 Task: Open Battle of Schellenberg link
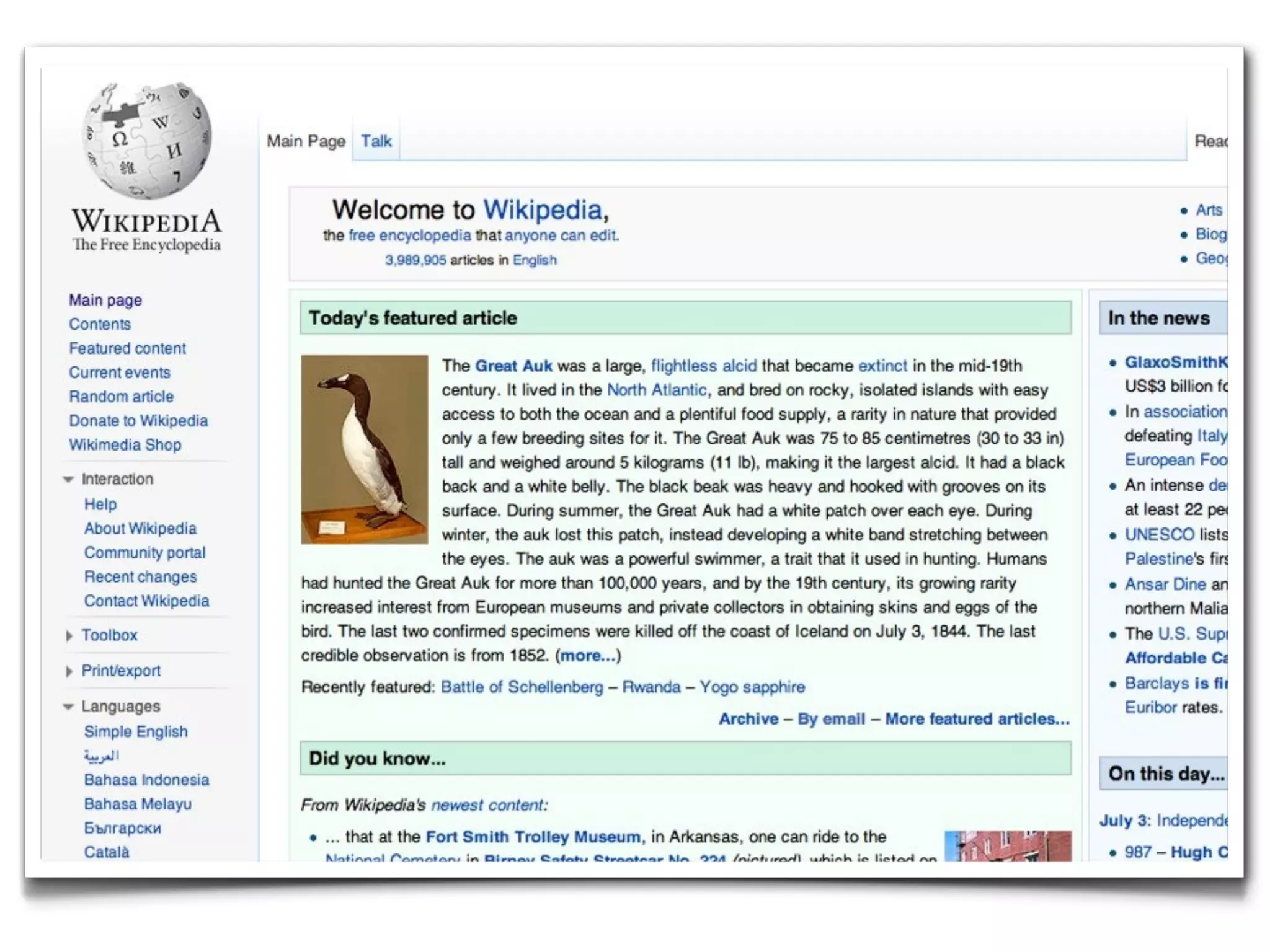tap(522, 687)
